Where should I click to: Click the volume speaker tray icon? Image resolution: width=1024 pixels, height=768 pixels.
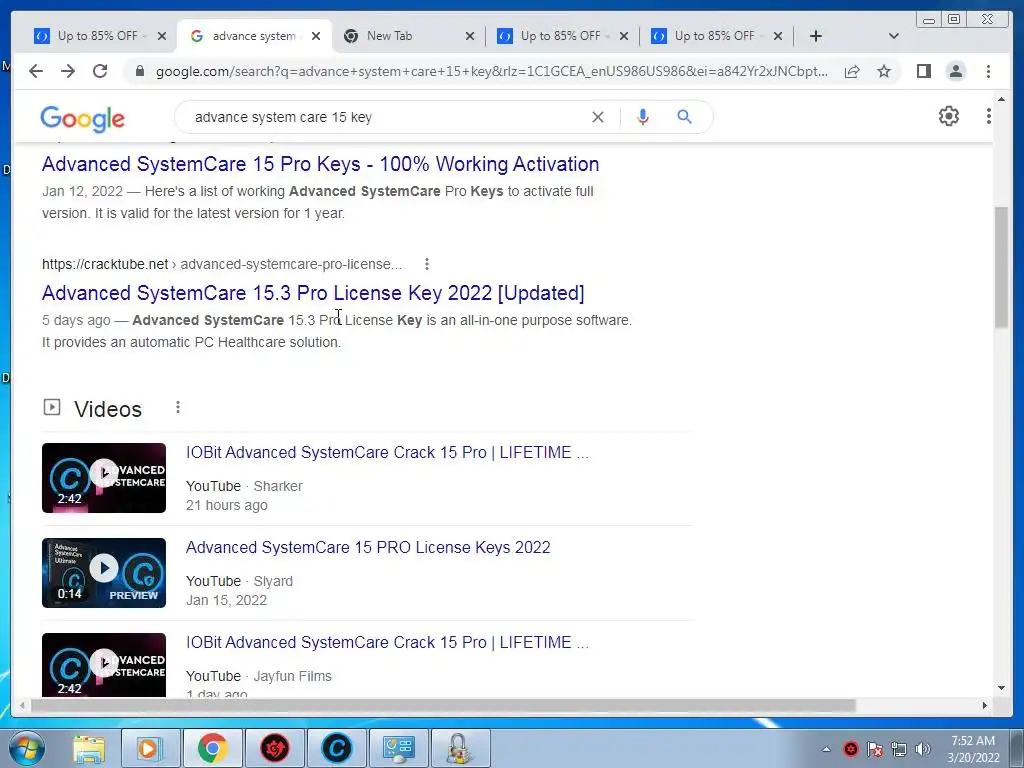coord(923,749)
